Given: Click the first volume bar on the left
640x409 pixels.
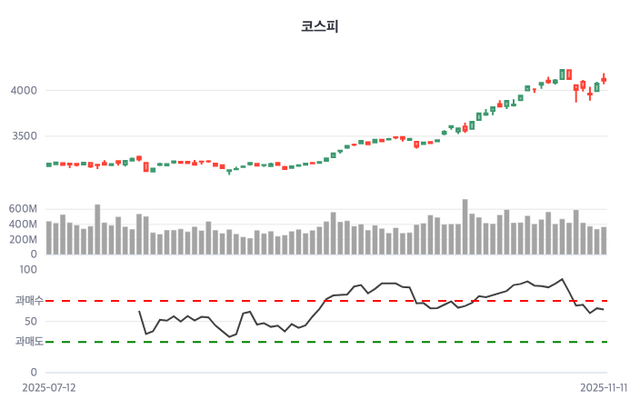Looking at the screenshot, I should 49,239.
